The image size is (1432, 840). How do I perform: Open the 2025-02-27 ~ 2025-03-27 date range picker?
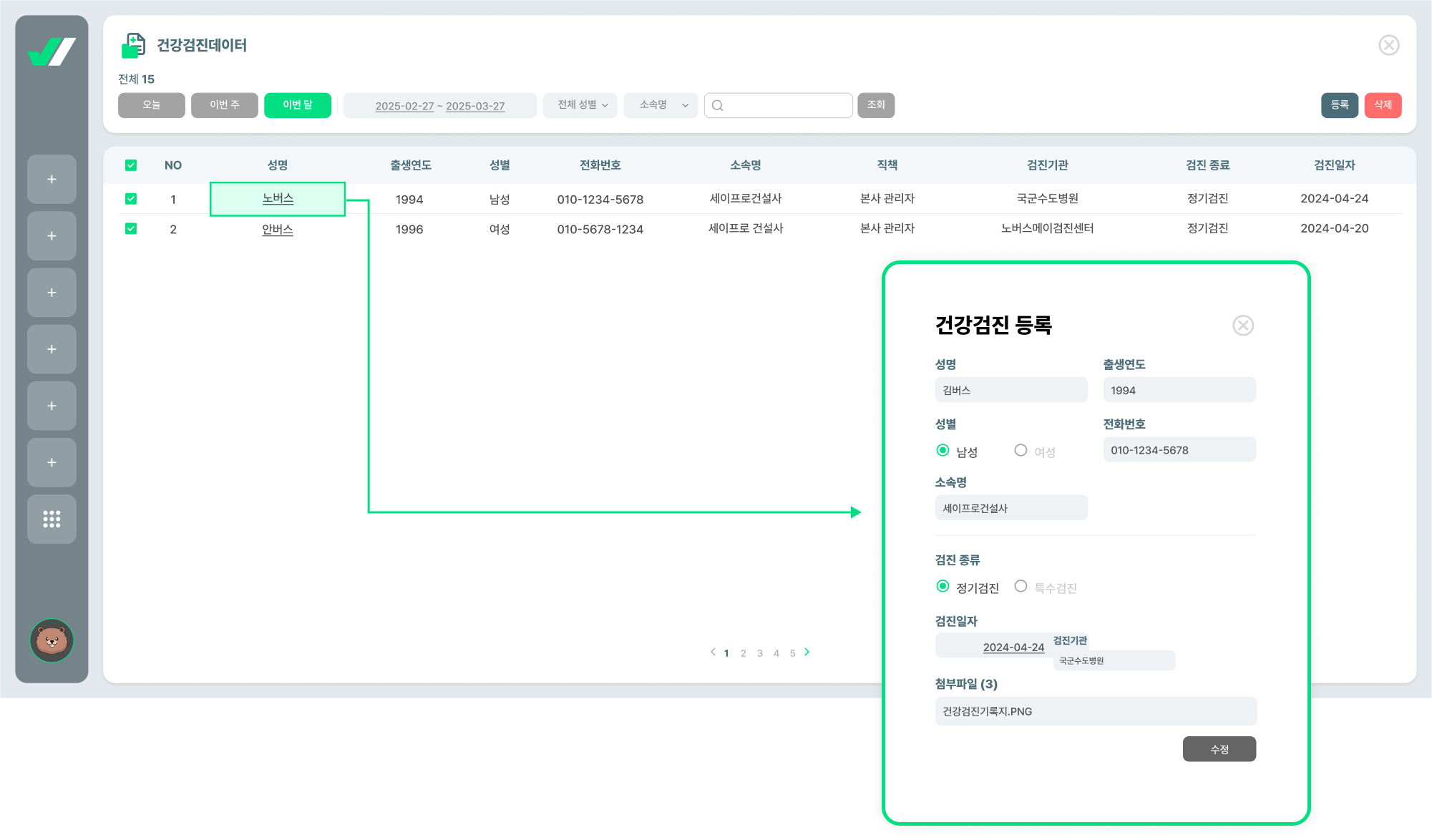click(439, 106)
